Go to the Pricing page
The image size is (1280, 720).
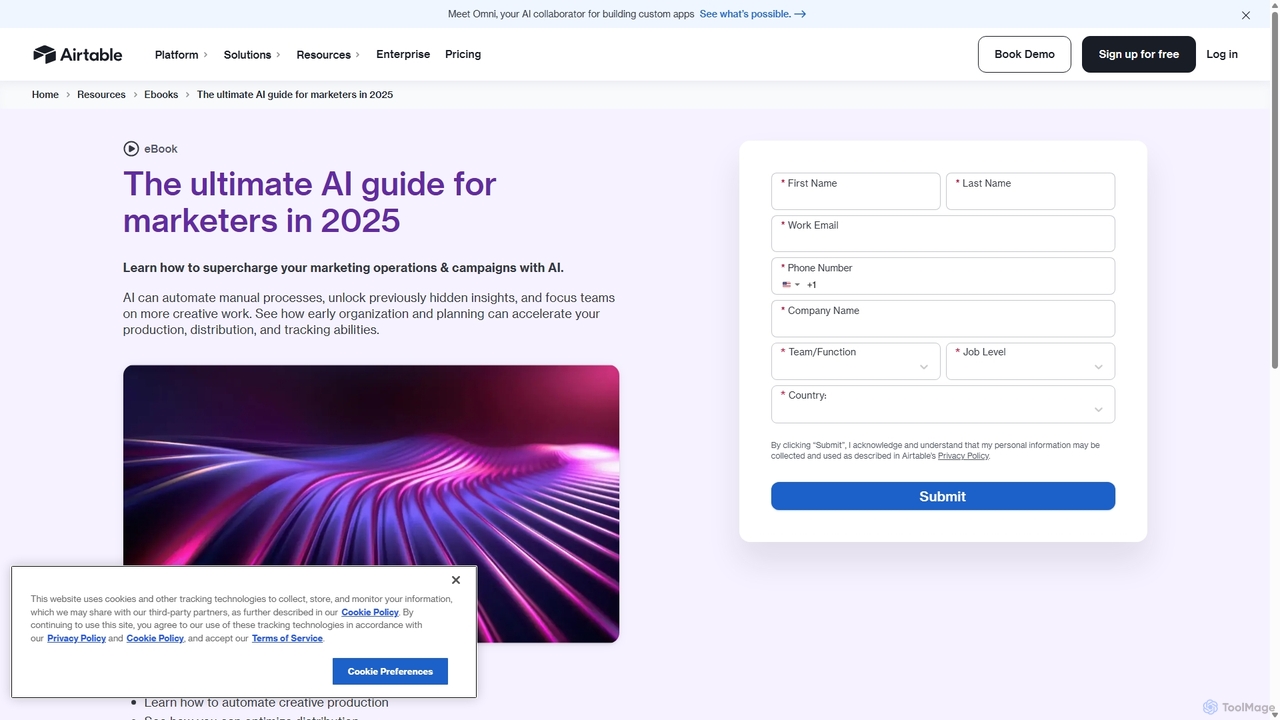pyautogui.click(x=463, y=54)
